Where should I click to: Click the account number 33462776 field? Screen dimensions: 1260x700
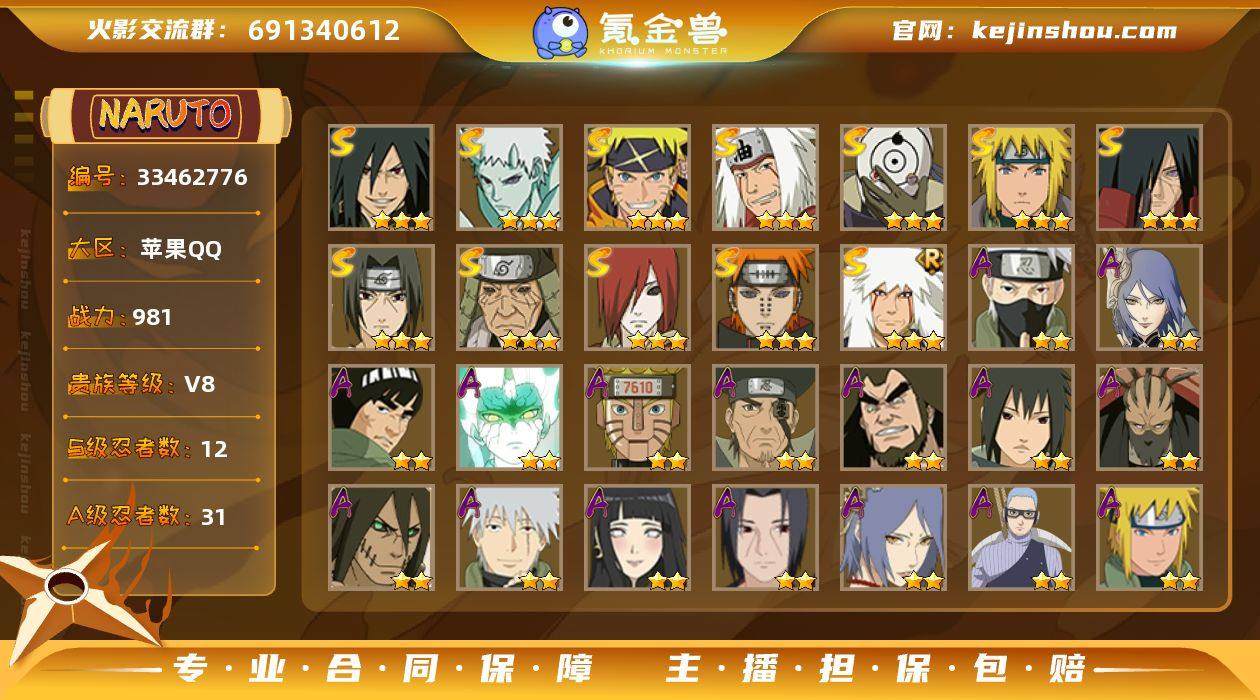click(158, 178)
